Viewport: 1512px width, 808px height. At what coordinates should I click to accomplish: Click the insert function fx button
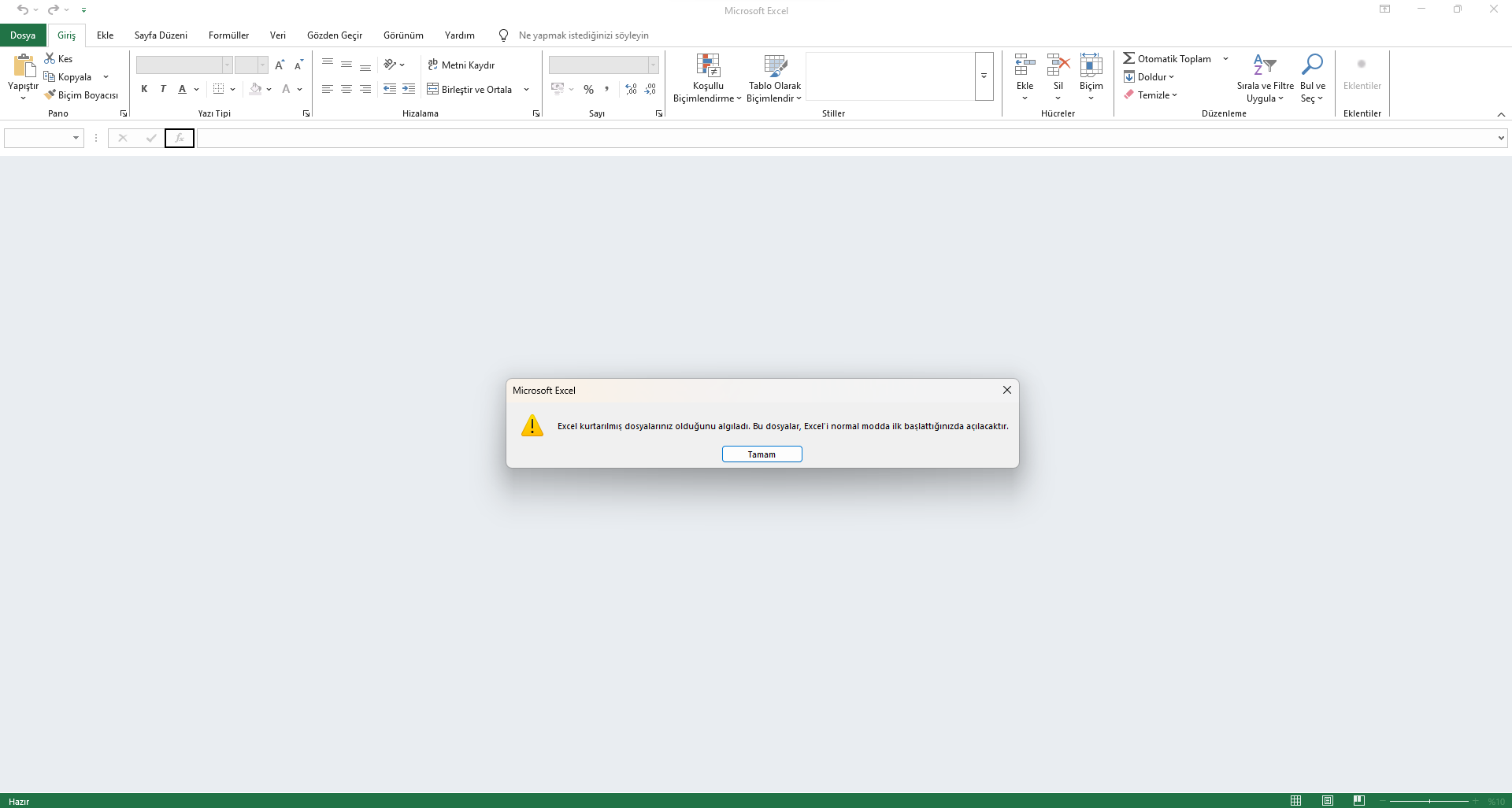(180, 138)
